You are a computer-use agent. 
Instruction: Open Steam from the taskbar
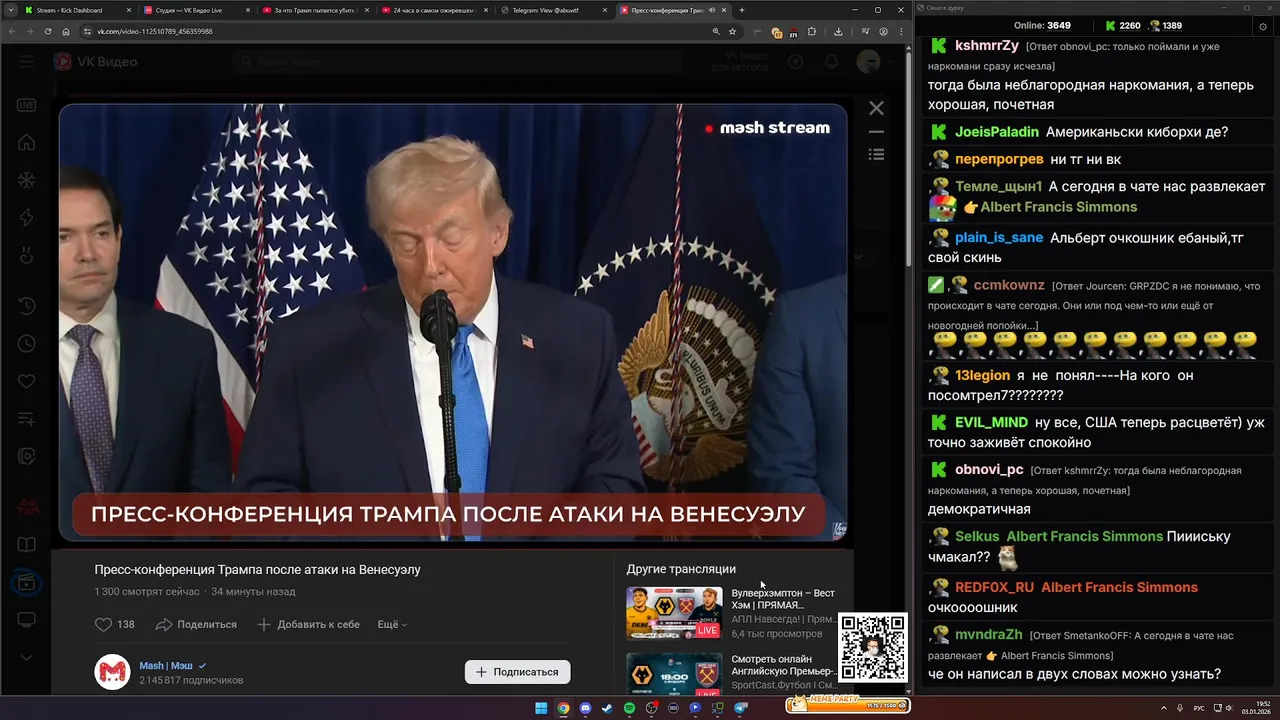(x=607, y=708)
